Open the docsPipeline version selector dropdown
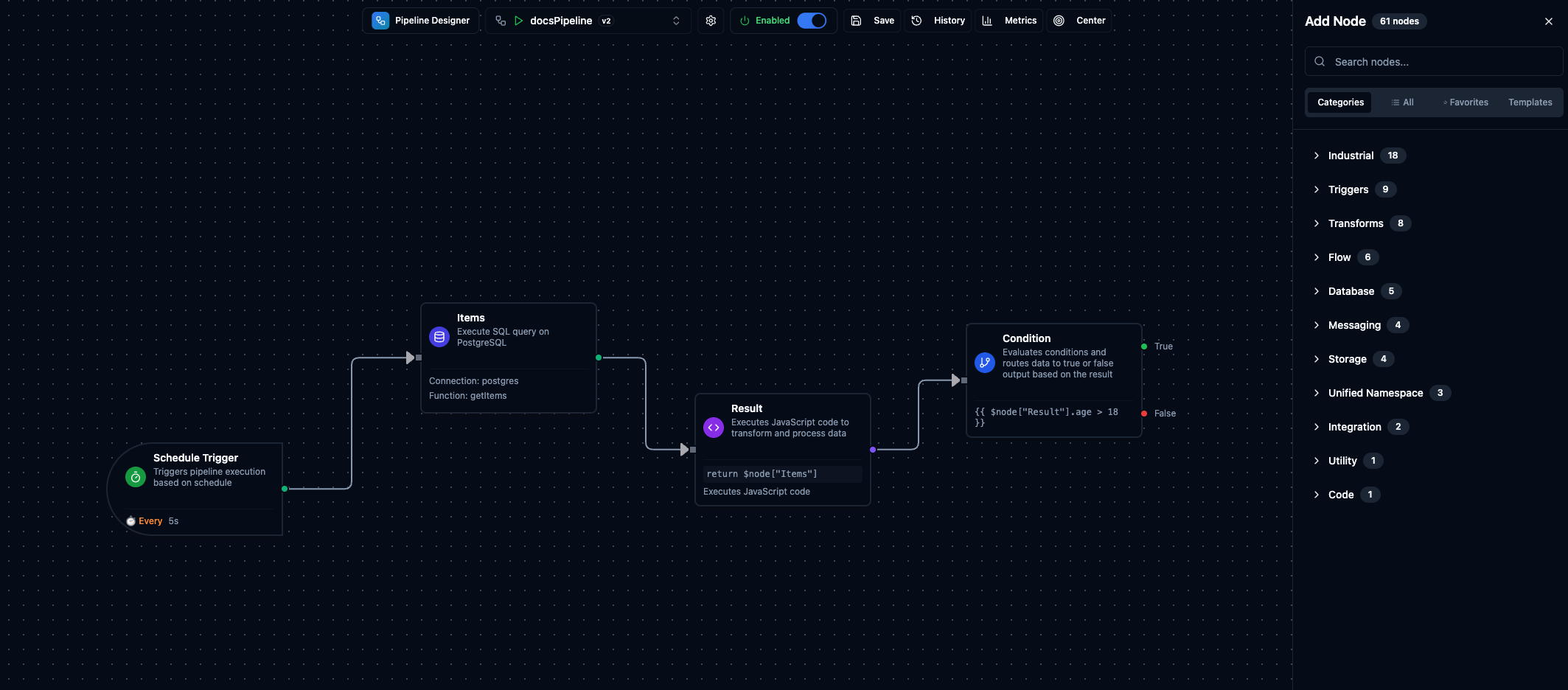The width and height of the screenshot is (1568, 690). tap(675, 21)
